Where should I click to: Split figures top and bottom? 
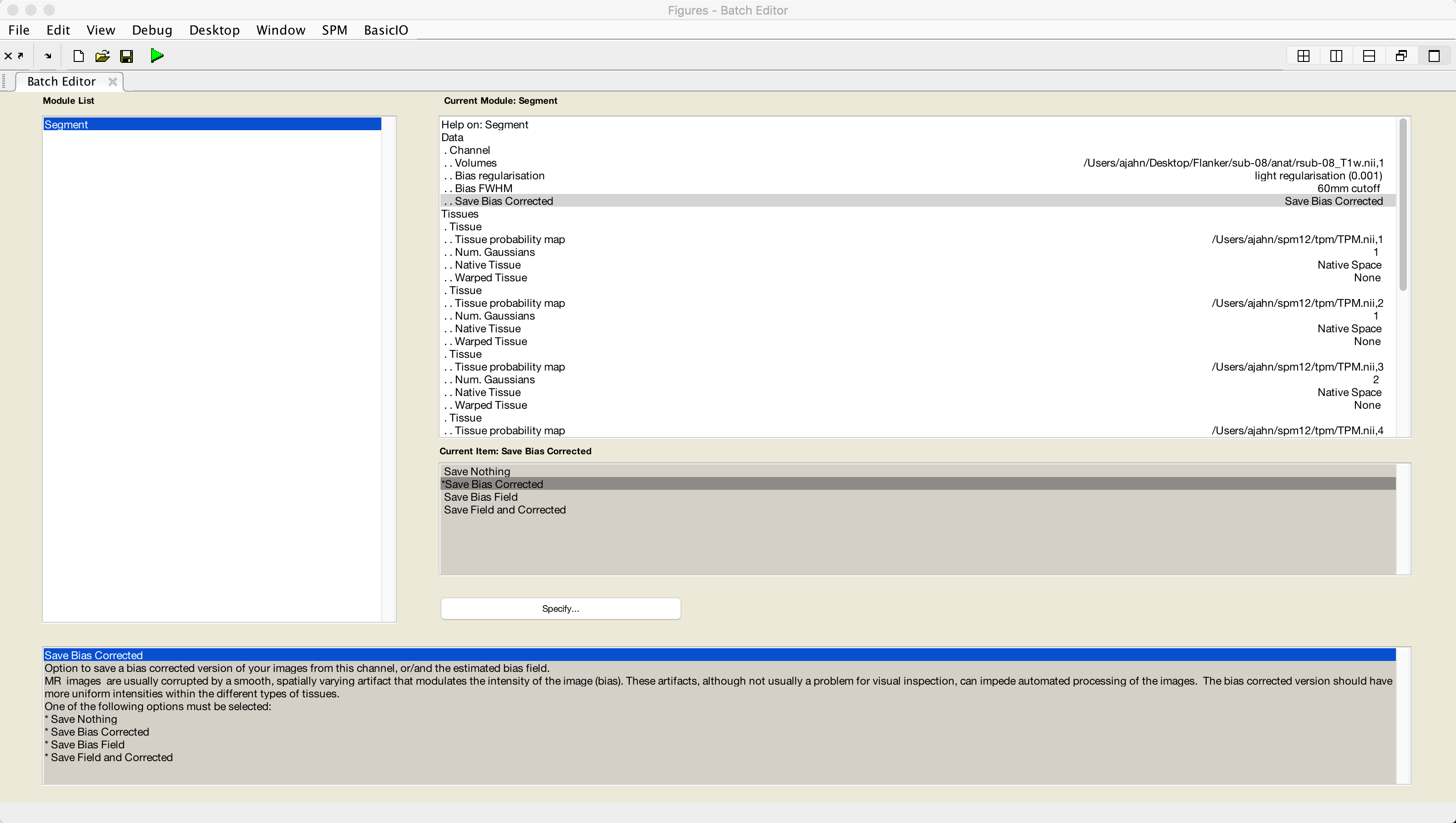coord(1369,56)
